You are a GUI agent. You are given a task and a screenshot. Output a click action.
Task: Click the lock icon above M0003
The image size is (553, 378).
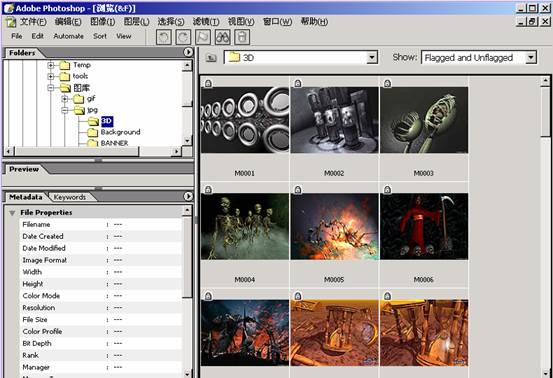(388, 84)
